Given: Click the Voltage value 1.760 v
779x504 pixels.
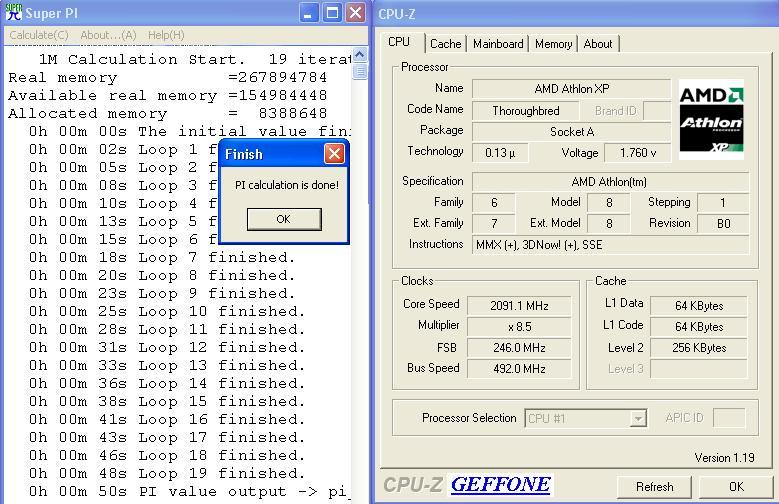Looking at the screenshot, I should [x=637, y=153].
